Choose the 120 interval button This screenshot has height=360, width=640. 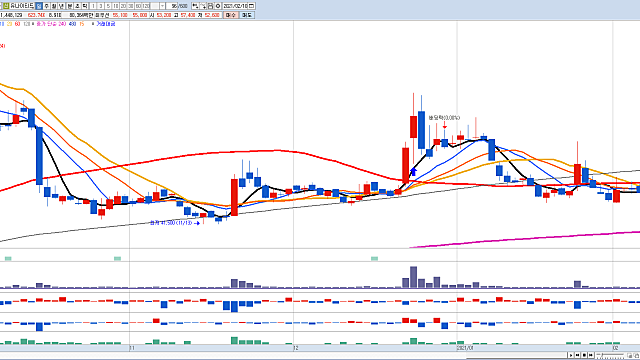146,6
